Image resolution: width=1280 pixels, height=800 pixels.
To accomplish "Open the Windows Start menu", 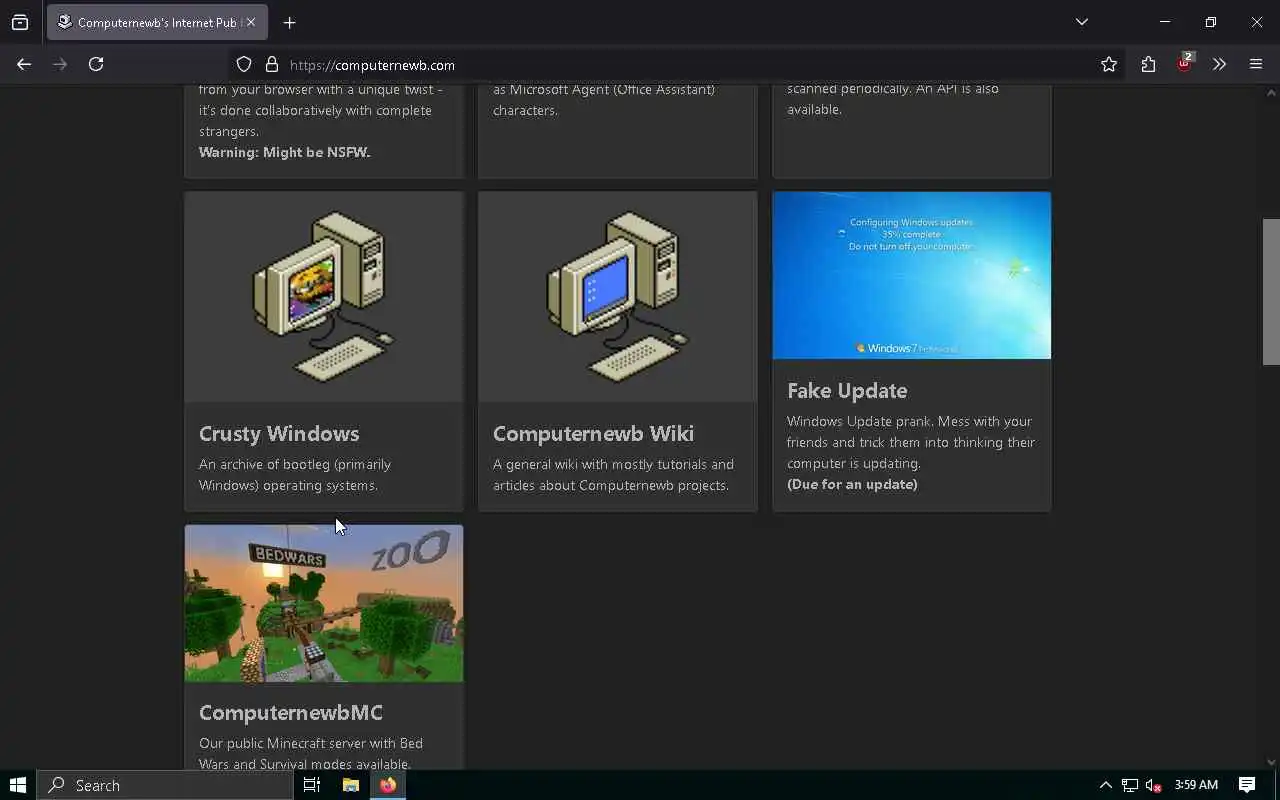I will coord(18,785).
